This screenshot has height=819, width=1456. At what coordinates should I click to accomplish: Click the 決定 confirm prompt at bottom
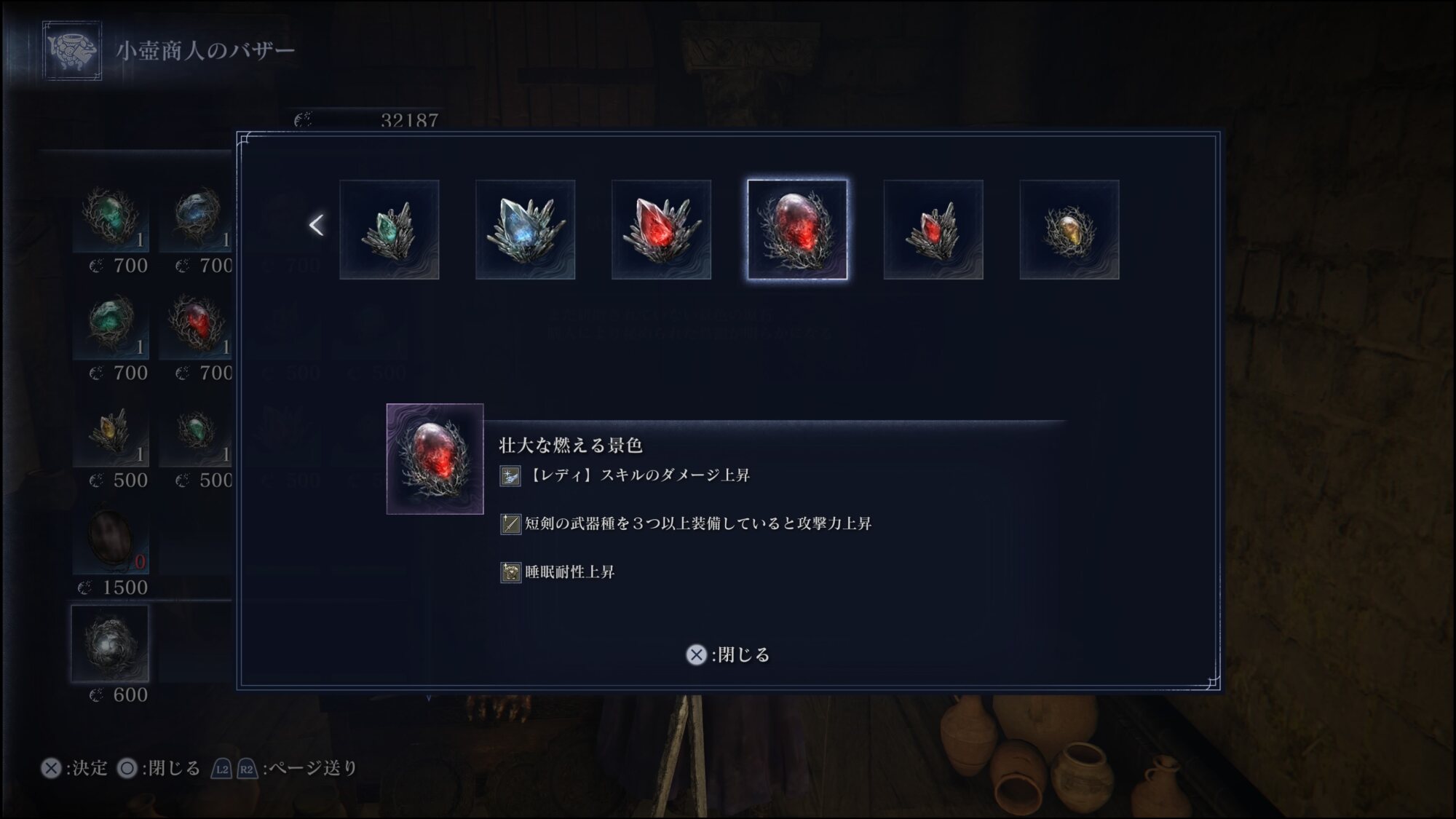click(x=74, y=768)
